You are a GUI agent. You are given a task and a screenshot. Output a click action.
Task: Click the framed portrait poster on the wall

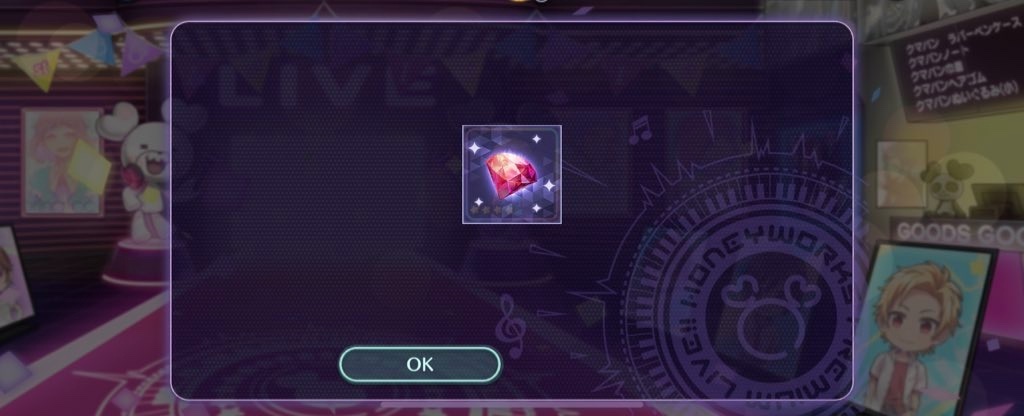tap(63, 162)
